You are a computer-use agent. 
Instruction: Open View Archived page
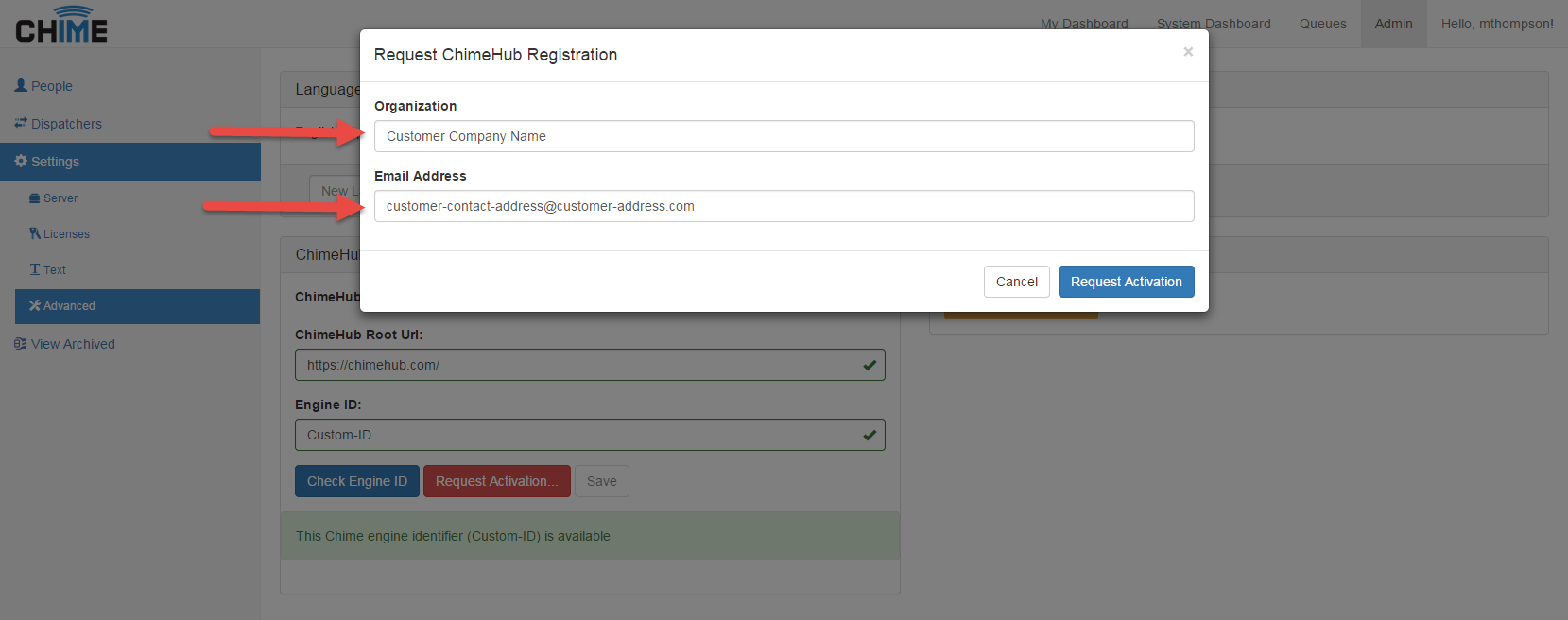click(73, 344)
